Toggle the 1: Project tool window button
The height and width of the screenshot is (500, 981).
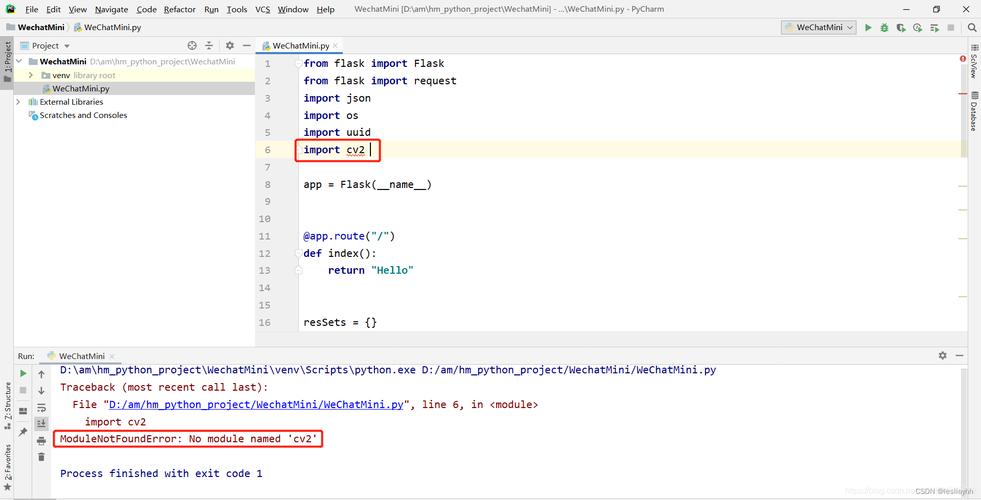coord(7,61)
